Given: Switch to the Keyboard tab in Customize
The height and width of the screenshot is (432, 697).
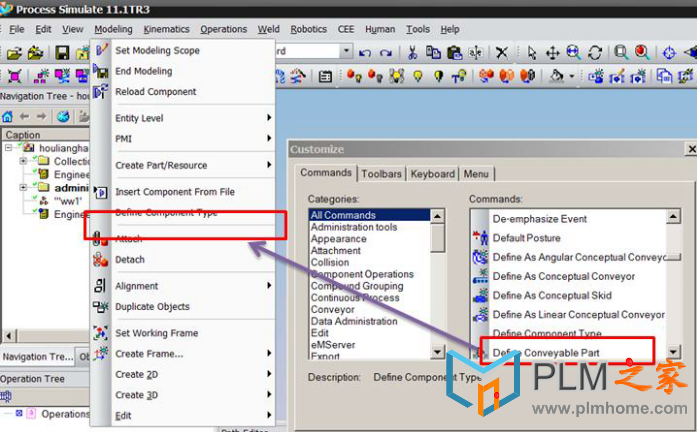Looking at the screenshot, I should (433, 174).
